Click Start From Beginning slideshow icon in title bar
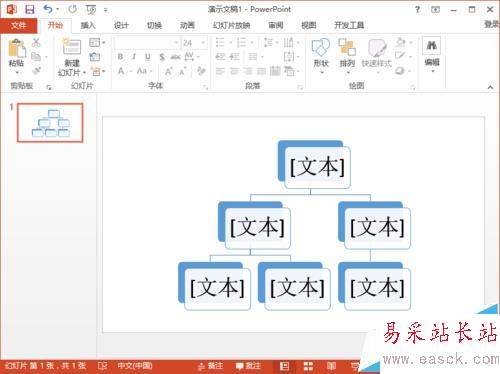 pos(91,10)
